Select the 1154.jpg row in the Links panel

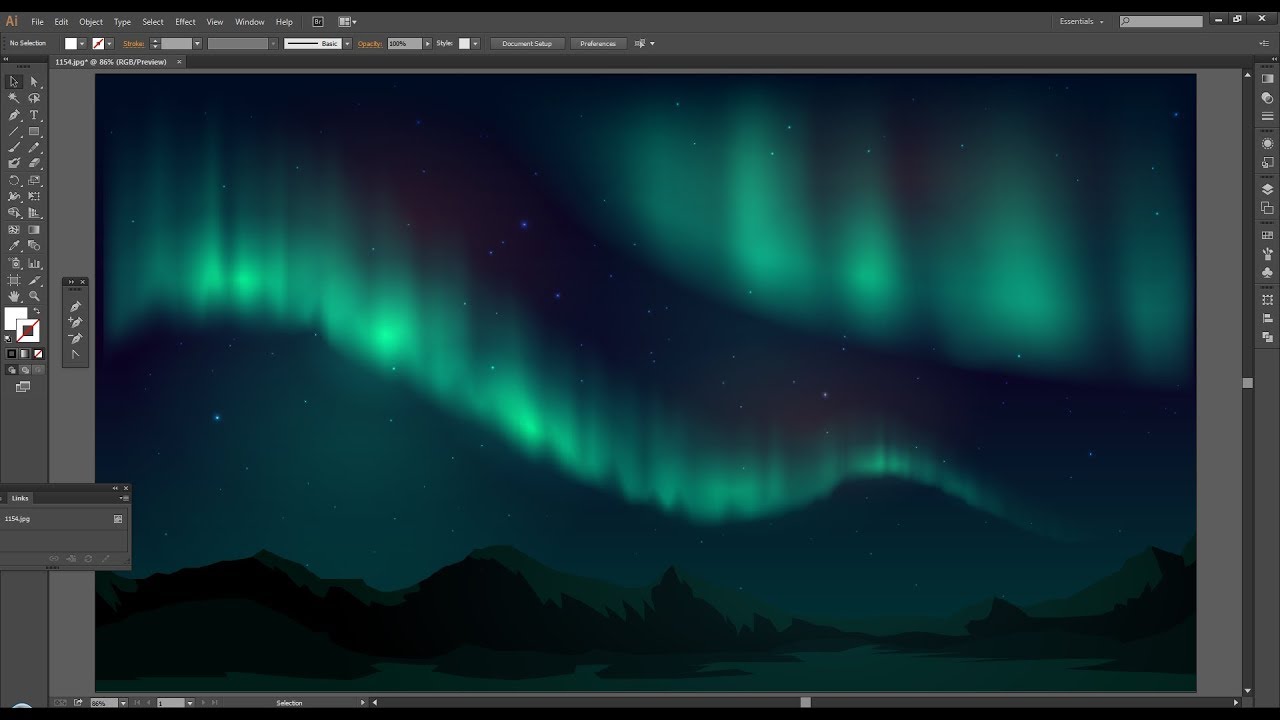point(64,519)
